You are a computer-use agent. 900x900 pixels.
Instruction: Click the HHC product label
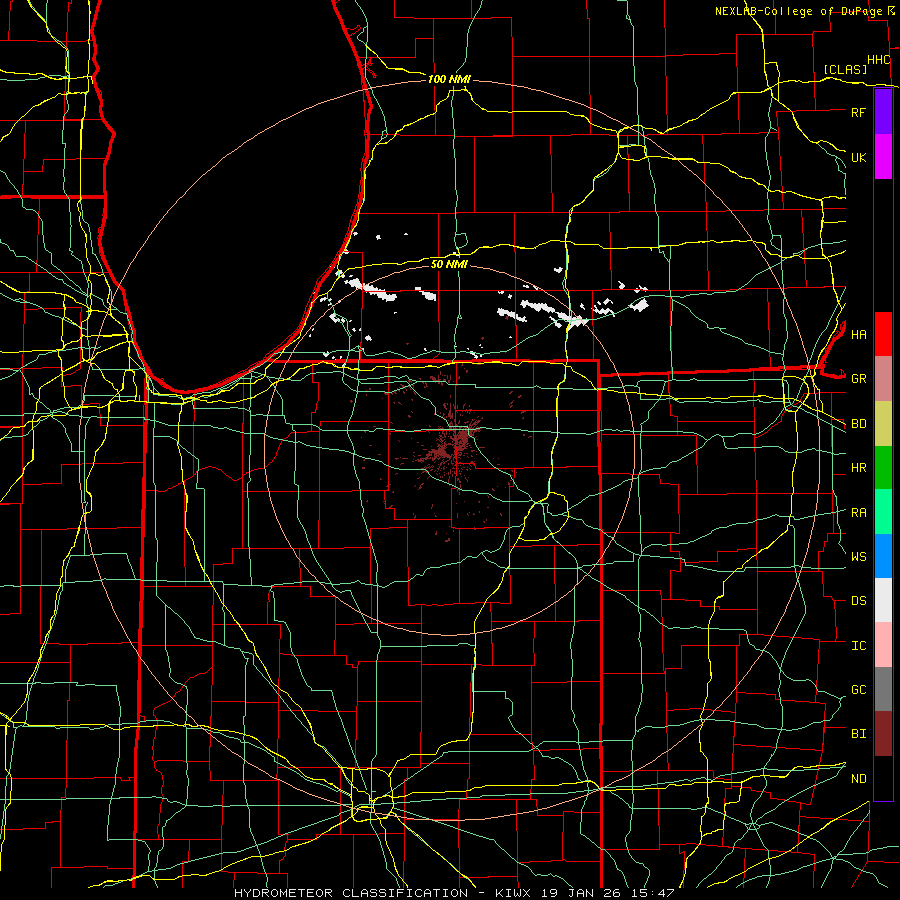pyautogui.click(x=878, y=60)
